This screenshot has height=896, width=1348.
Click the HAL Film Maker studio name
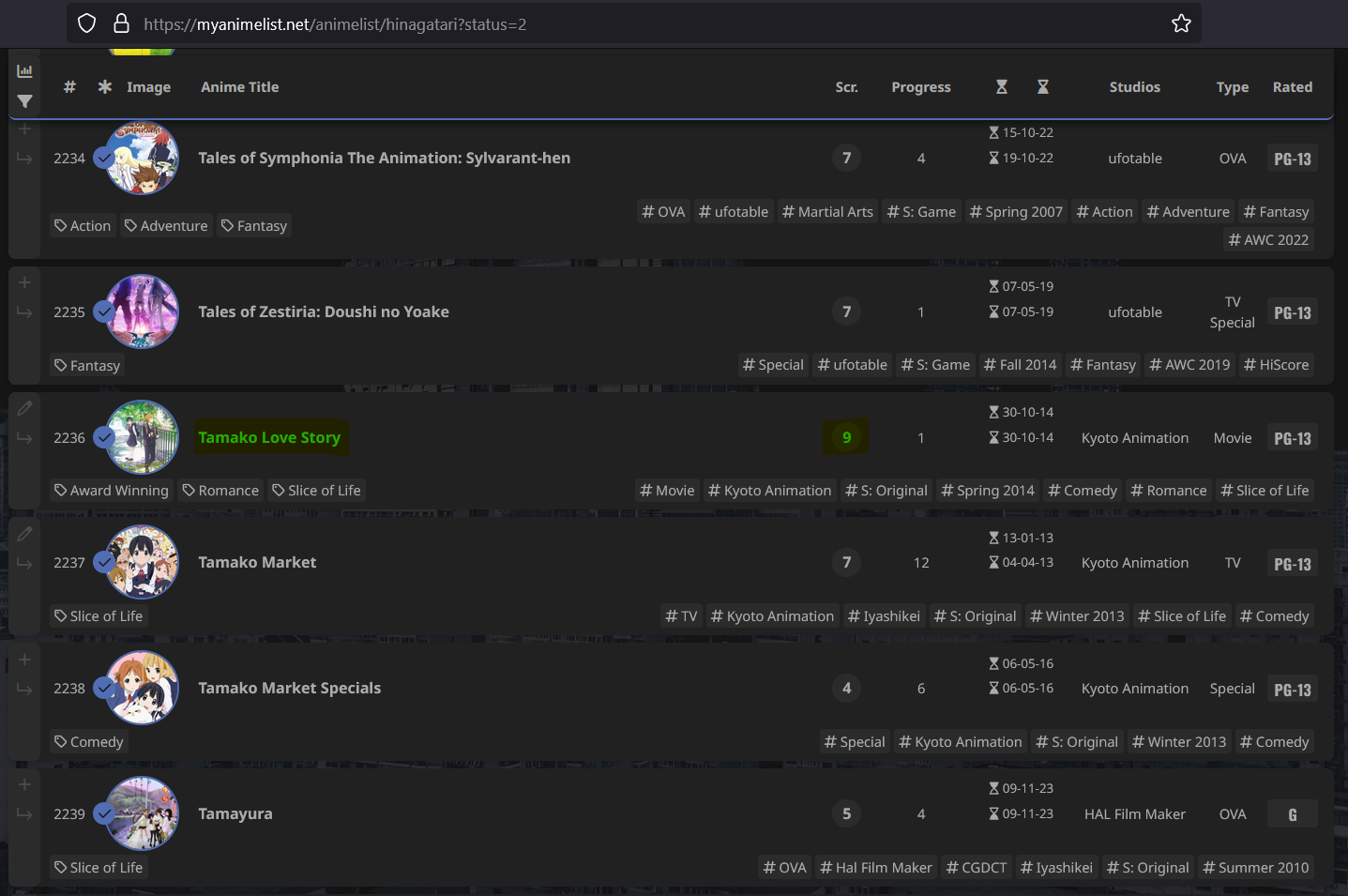1135,814
